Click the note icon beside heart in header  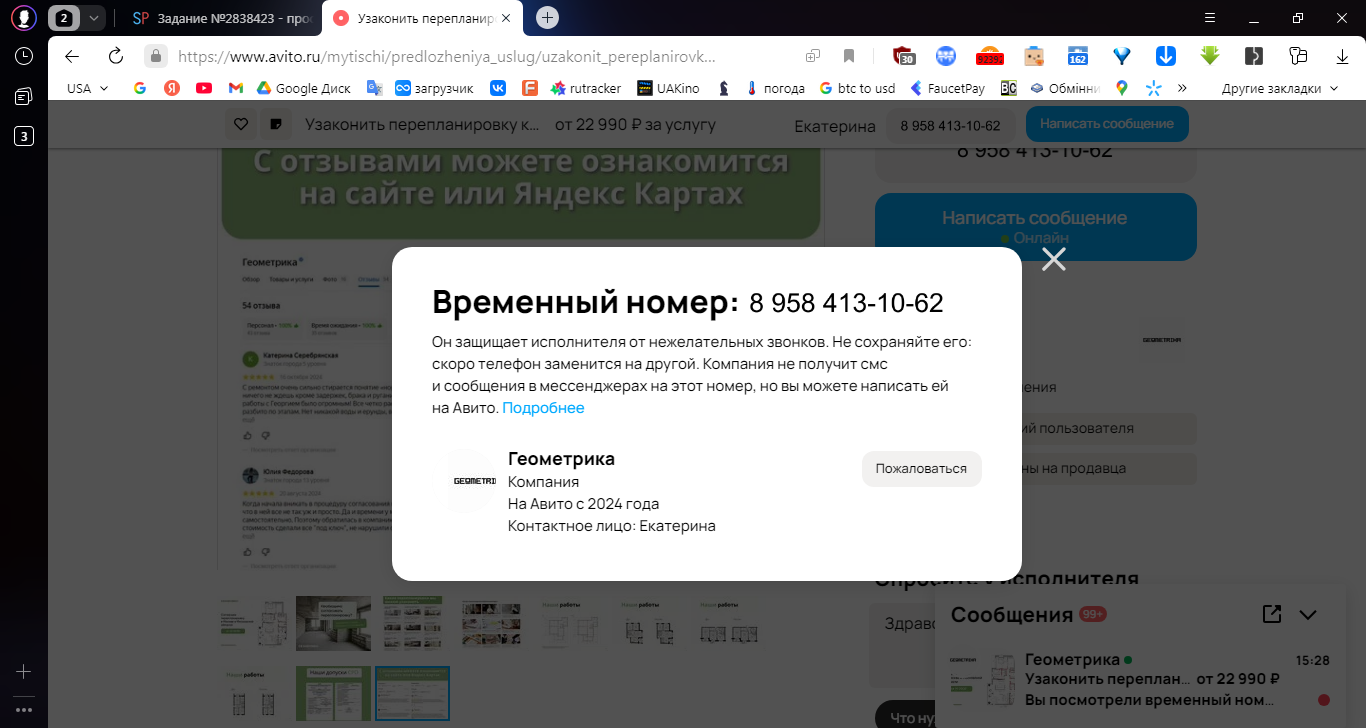click(274, 125)
